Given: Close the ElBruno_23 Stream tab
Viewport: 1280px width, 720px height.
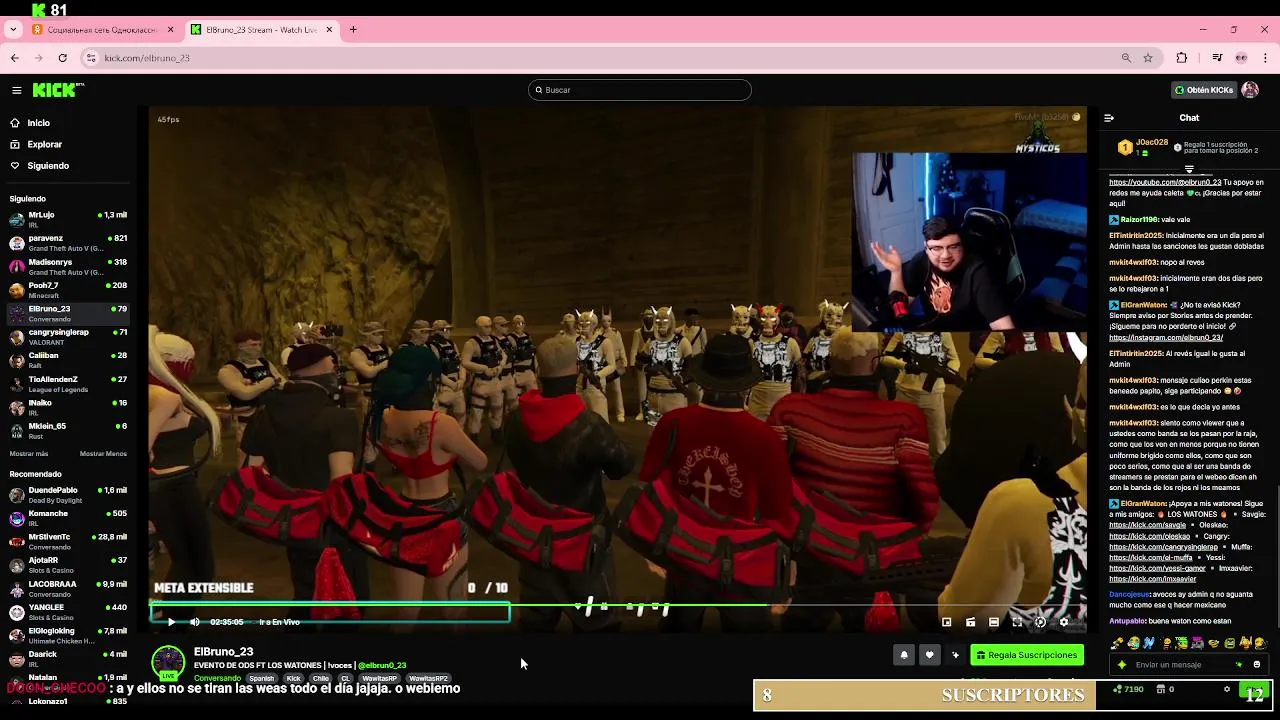Looking at the screenshot, I should pos(329,30).
